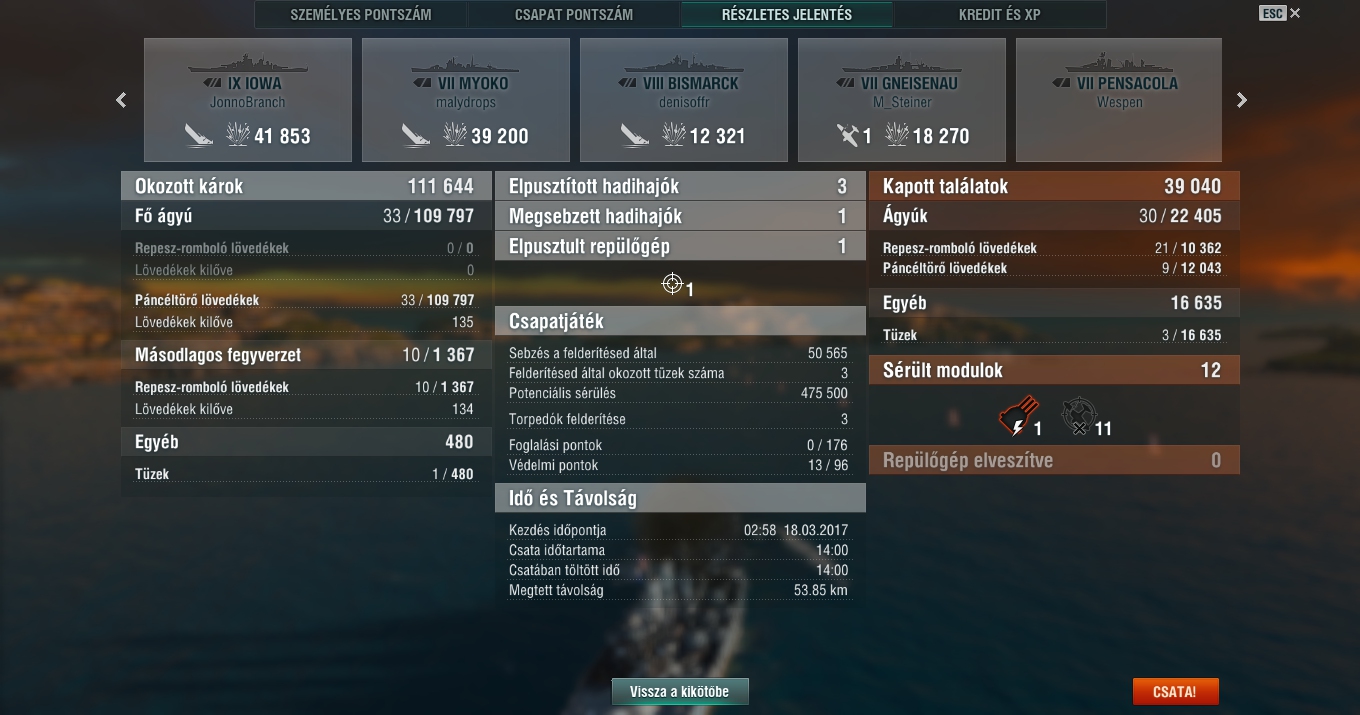The width and height of the screenshot is (1360, 715).
Task: Click the damaged engine module icon
Action: click(x=1018, y=416)
